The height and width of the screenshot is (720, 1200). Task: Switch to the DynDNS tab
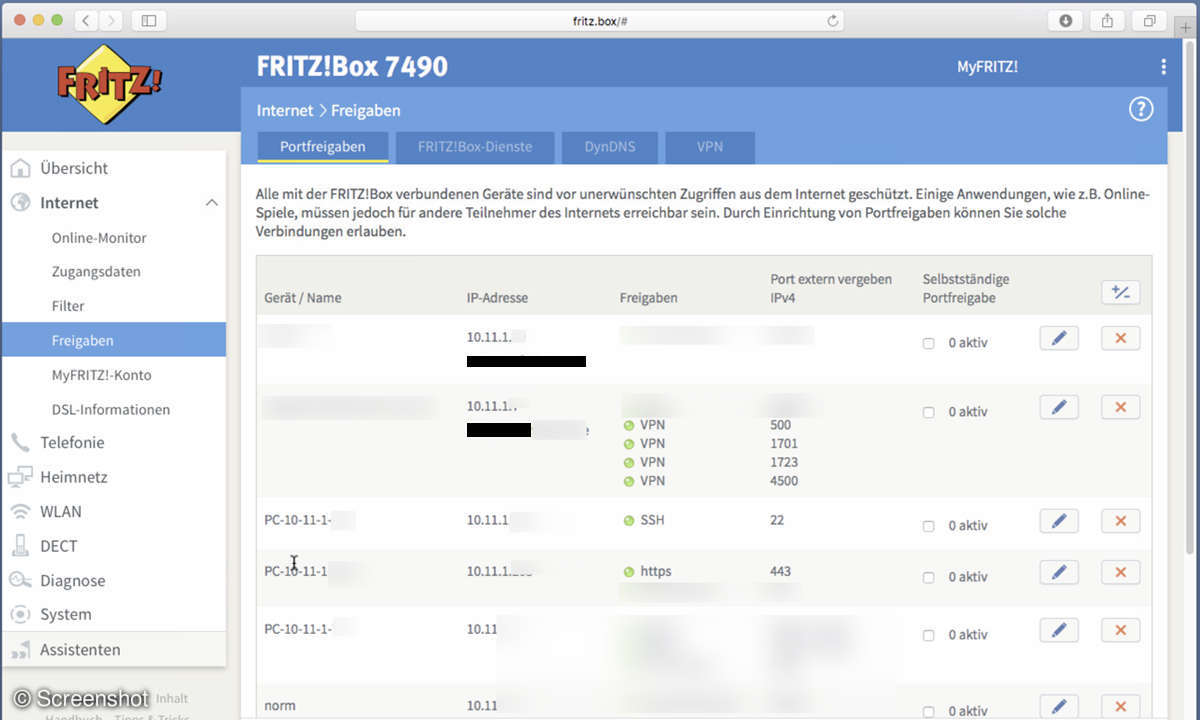point(609,147)
